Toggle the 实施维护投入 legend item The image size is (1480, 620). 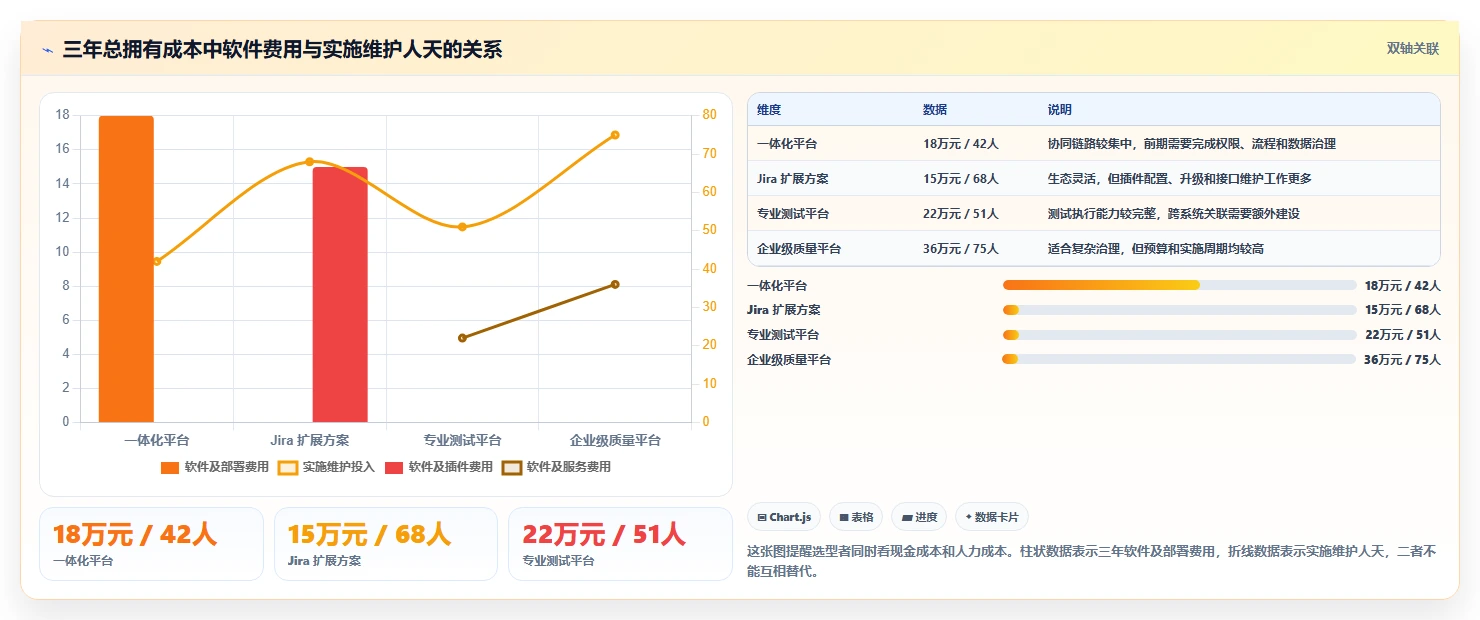pyautogui.click(x=326, y=467)
